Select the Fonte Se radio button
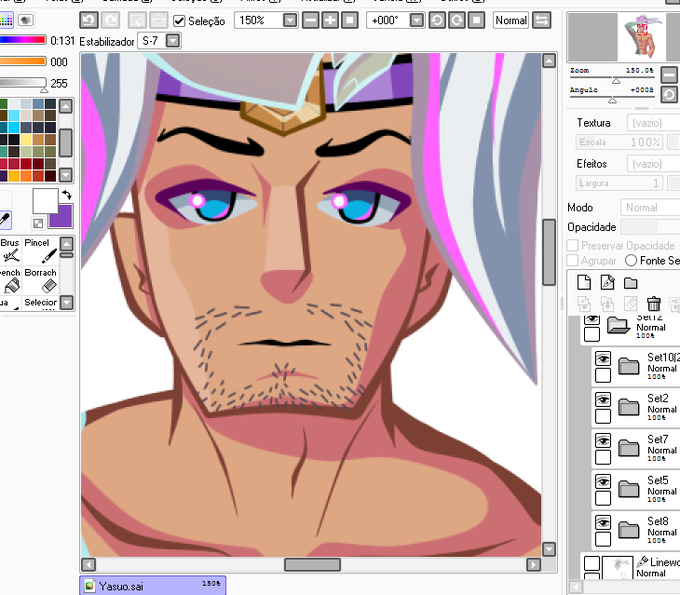 pyautogui.click(x=631, y=260)
